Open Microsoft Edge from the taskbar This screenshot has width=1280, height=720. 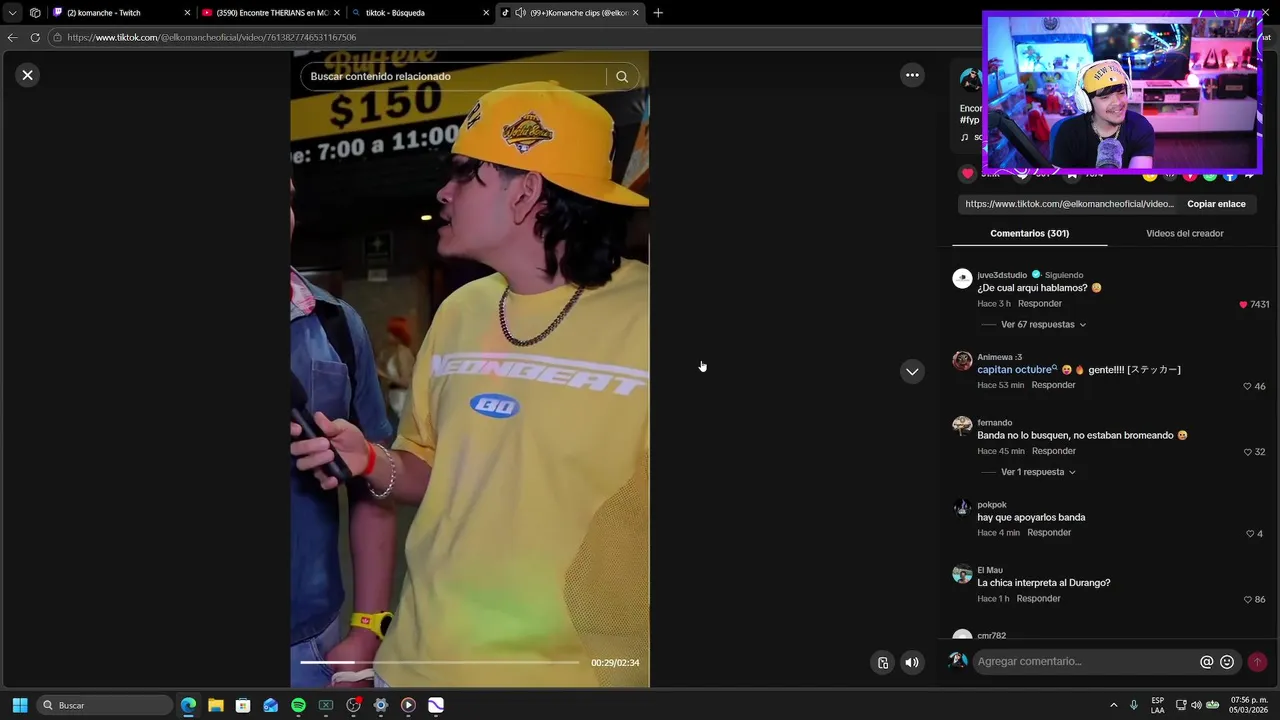tap(188, 705)
